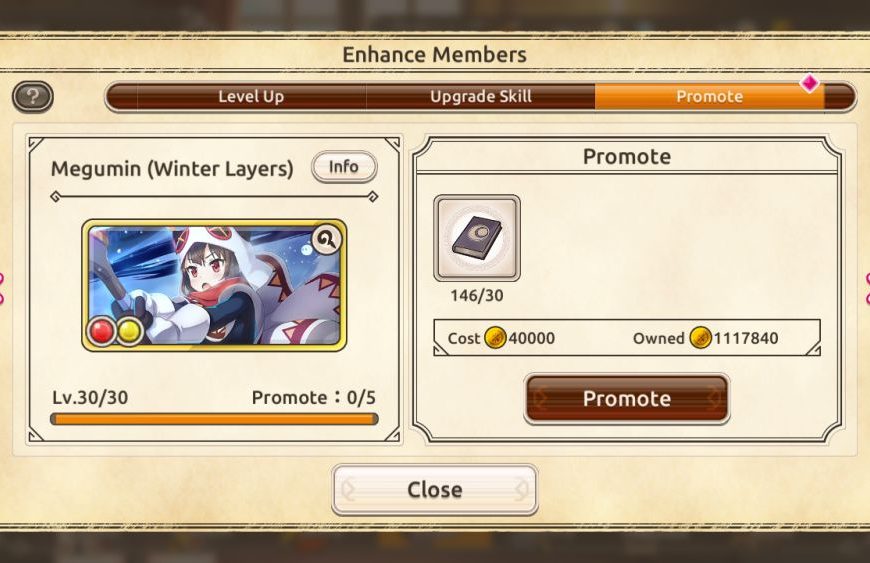
Task: Tap the yellow attribute orb on card
Action: [x=130, y=331]
